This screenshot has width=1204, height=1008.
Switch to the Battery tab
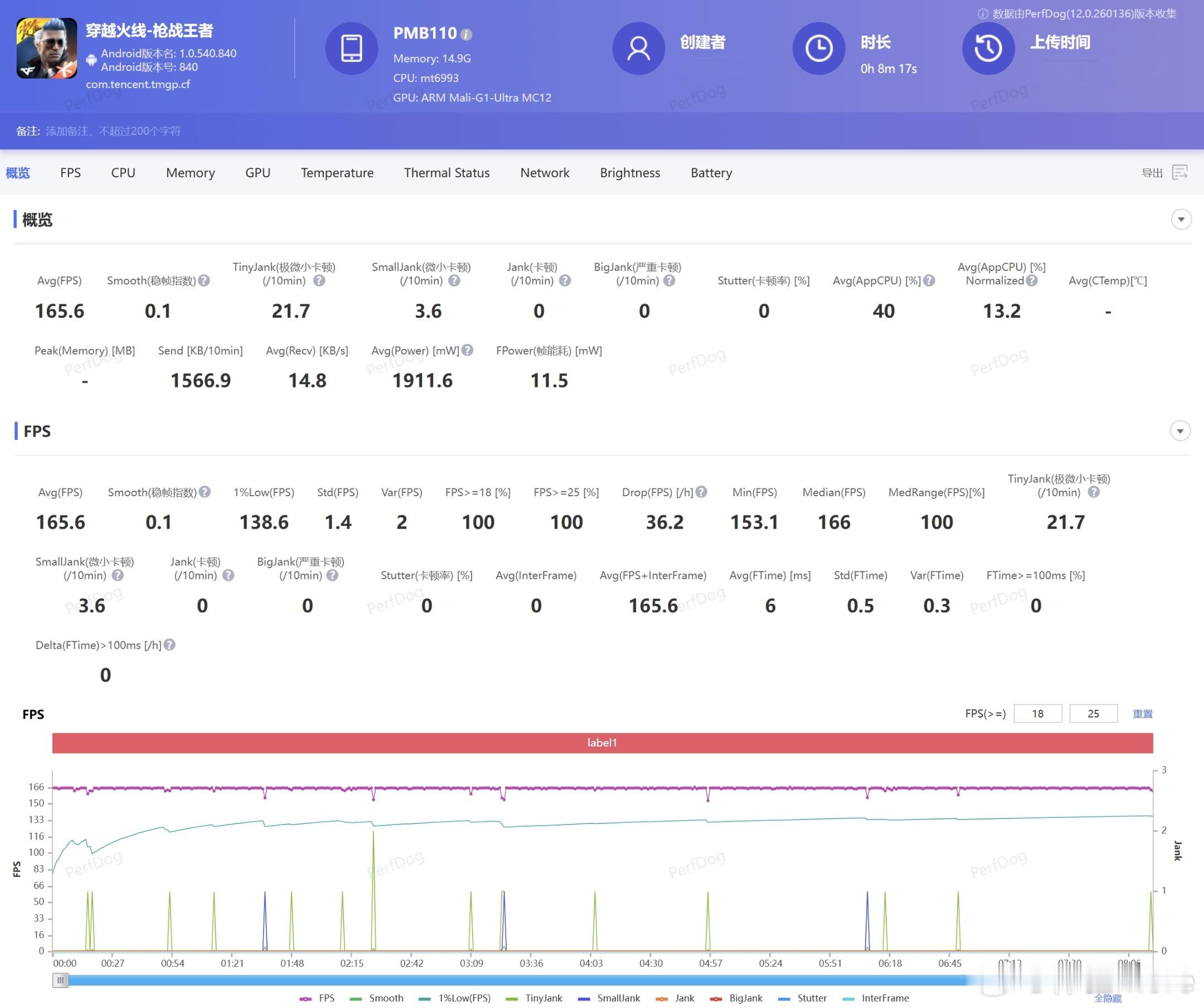click(x=711, y=173)
